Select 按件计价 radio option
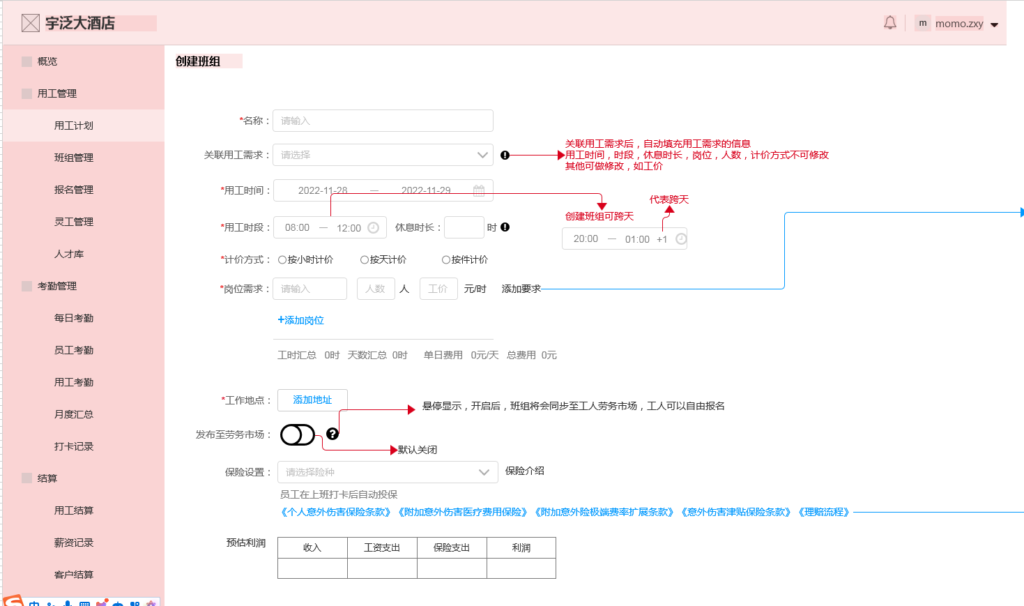This screenshot has width=1024, height=606. click(446, 260)
